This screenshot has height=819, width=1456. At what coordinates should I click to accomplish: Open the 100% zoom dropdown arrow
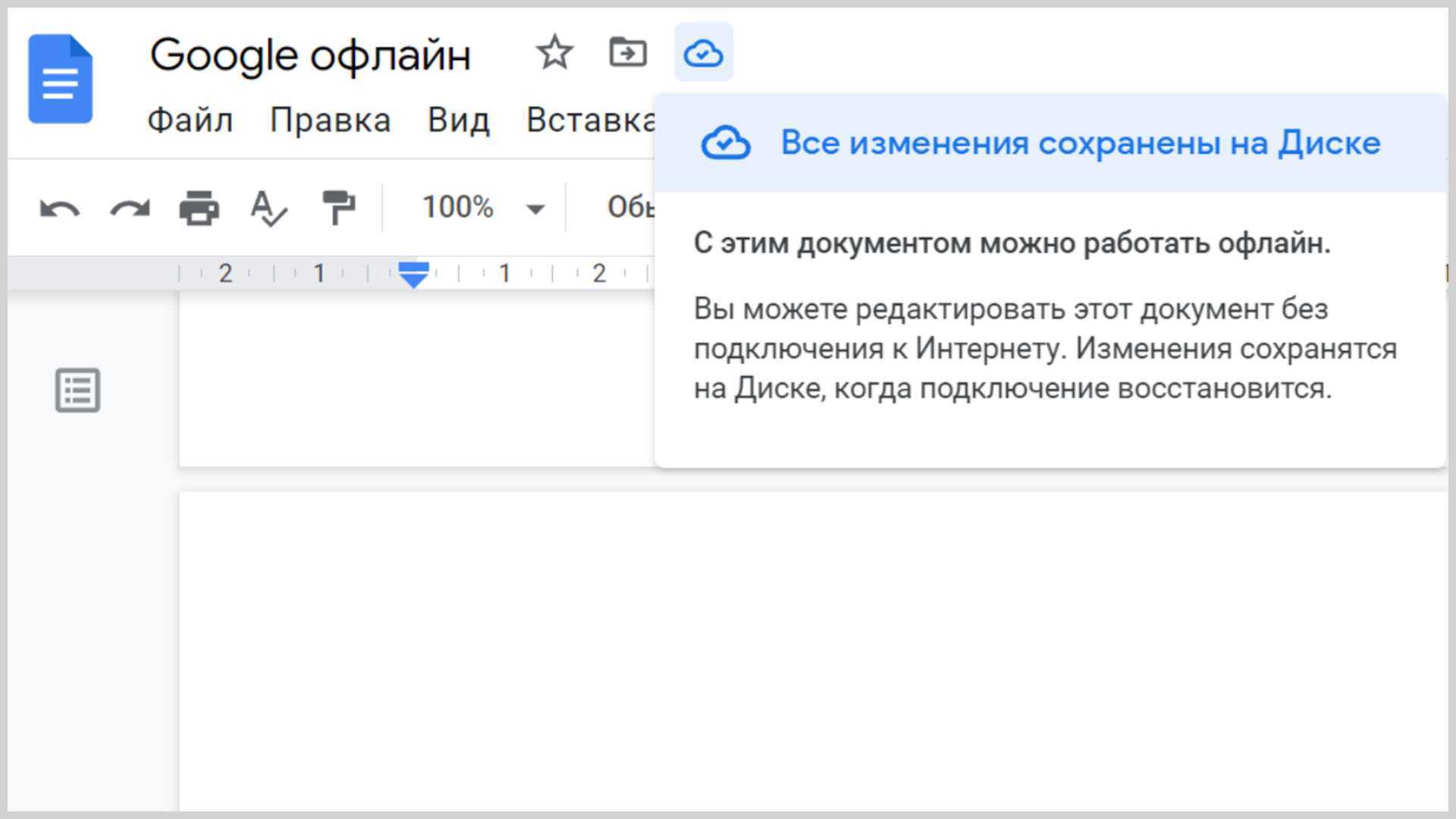pyautogui.click(x=535, y=209)
